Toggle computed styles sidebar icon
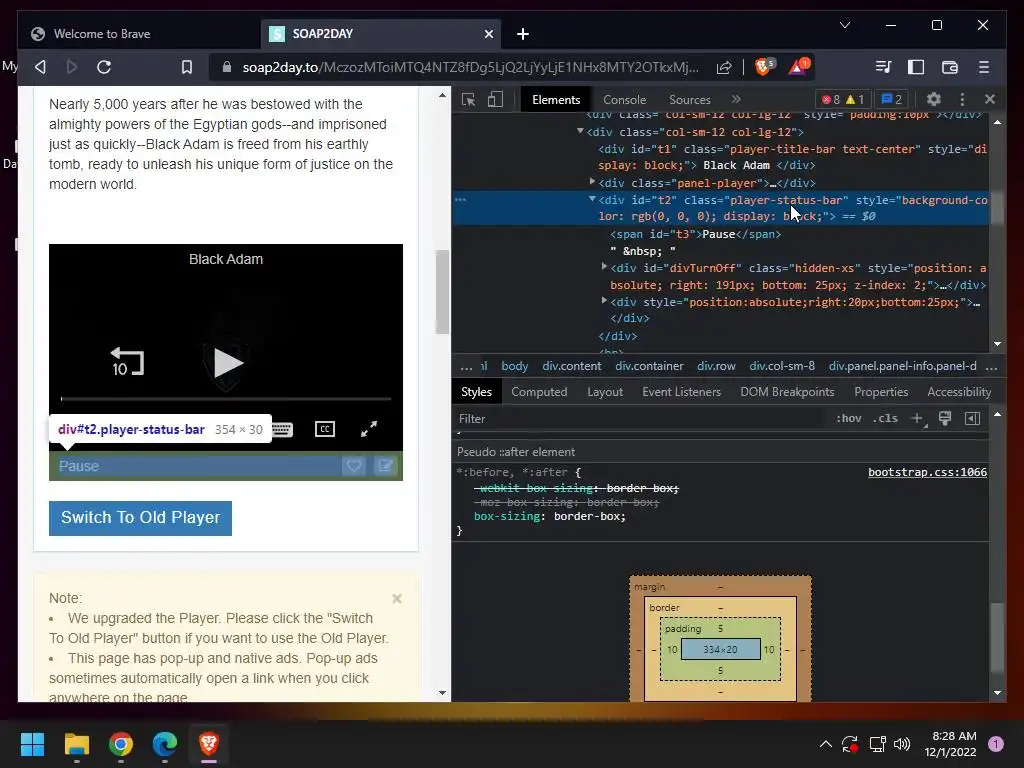This screenshot has width=1024, height=768. [x=972, y=419]
